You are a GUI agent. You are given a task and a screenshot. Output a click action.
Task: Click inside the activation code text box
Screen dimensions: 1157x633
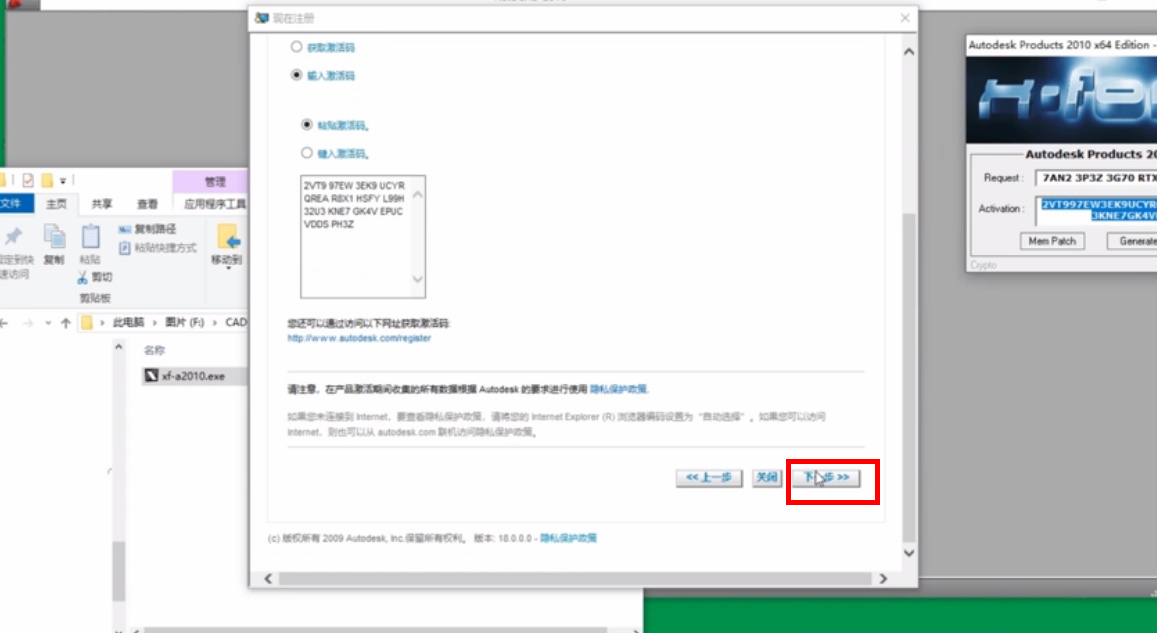pyautogui.click(x=356, y=237)
